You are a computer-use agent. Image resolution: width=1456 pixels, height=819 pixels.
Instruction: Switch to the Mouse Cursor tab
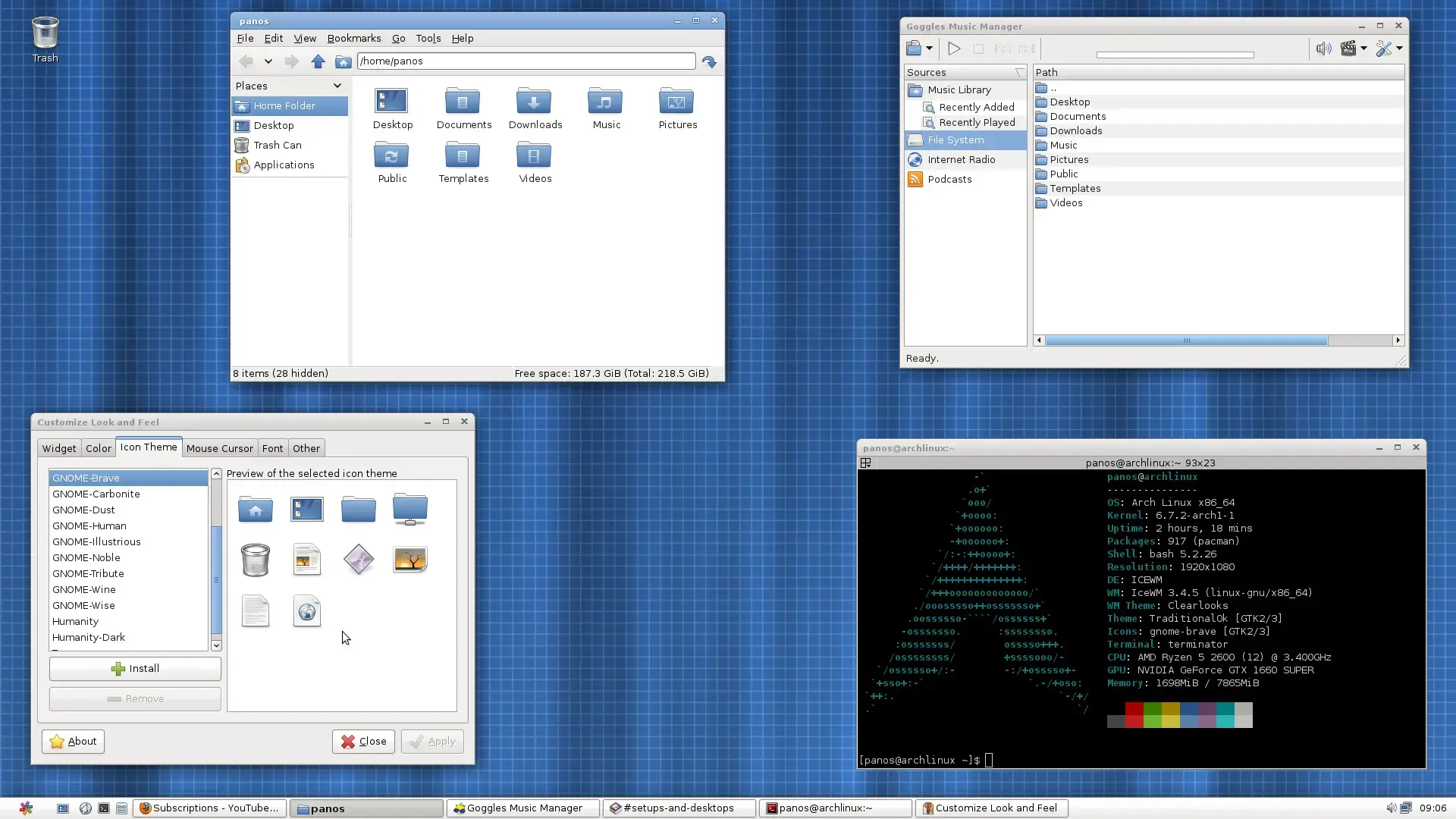220,448
